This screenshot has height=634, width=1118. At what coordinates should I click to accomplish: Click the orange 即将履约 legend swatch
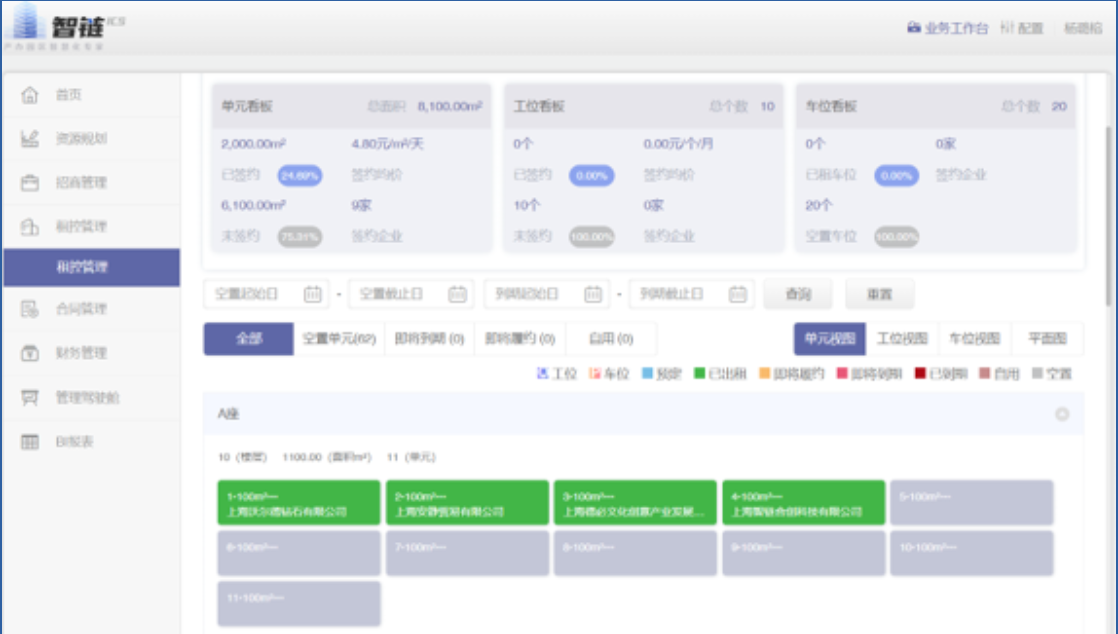point(764,374)
